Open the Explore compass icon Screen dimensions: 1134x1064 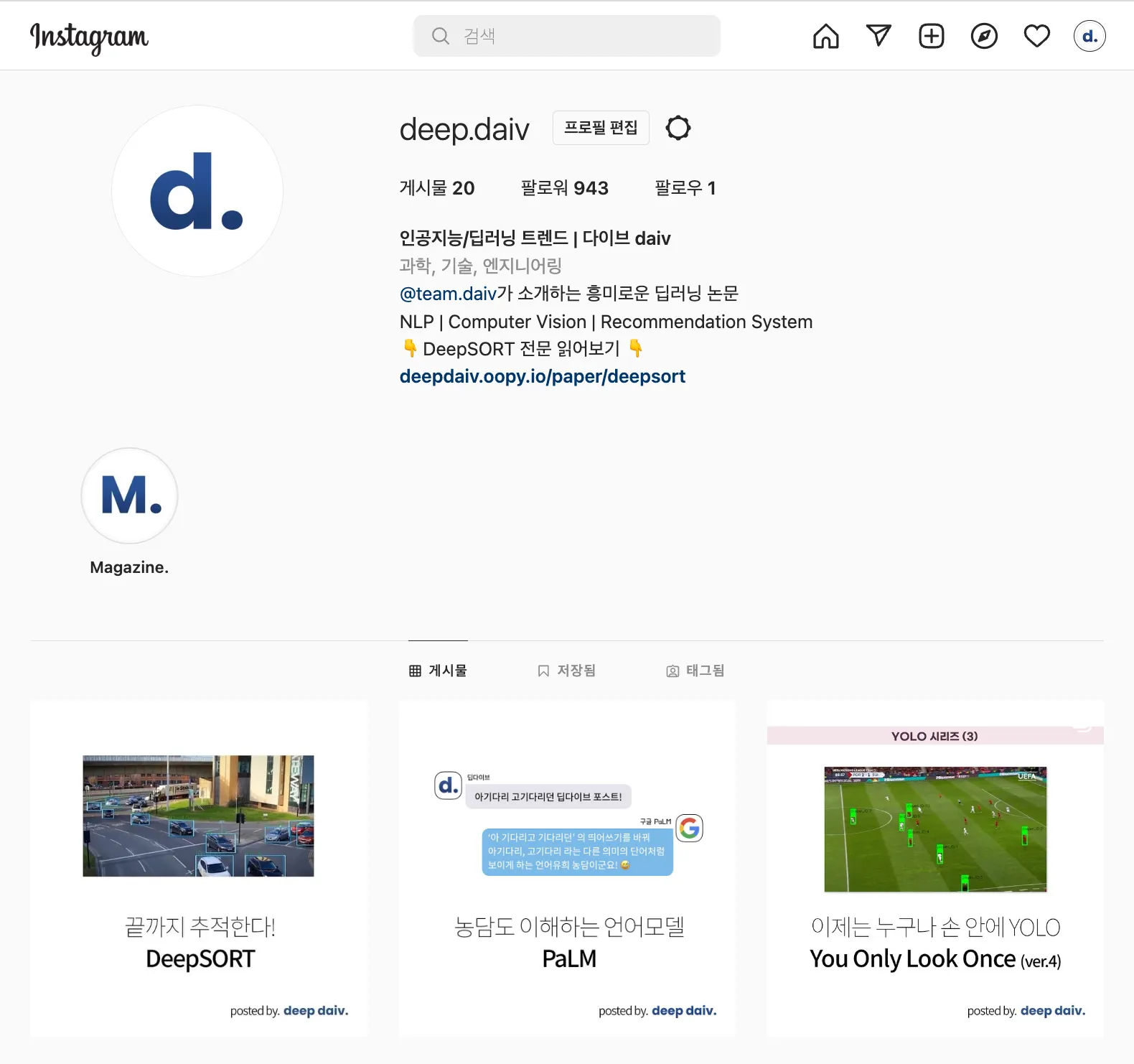(984, 36)
